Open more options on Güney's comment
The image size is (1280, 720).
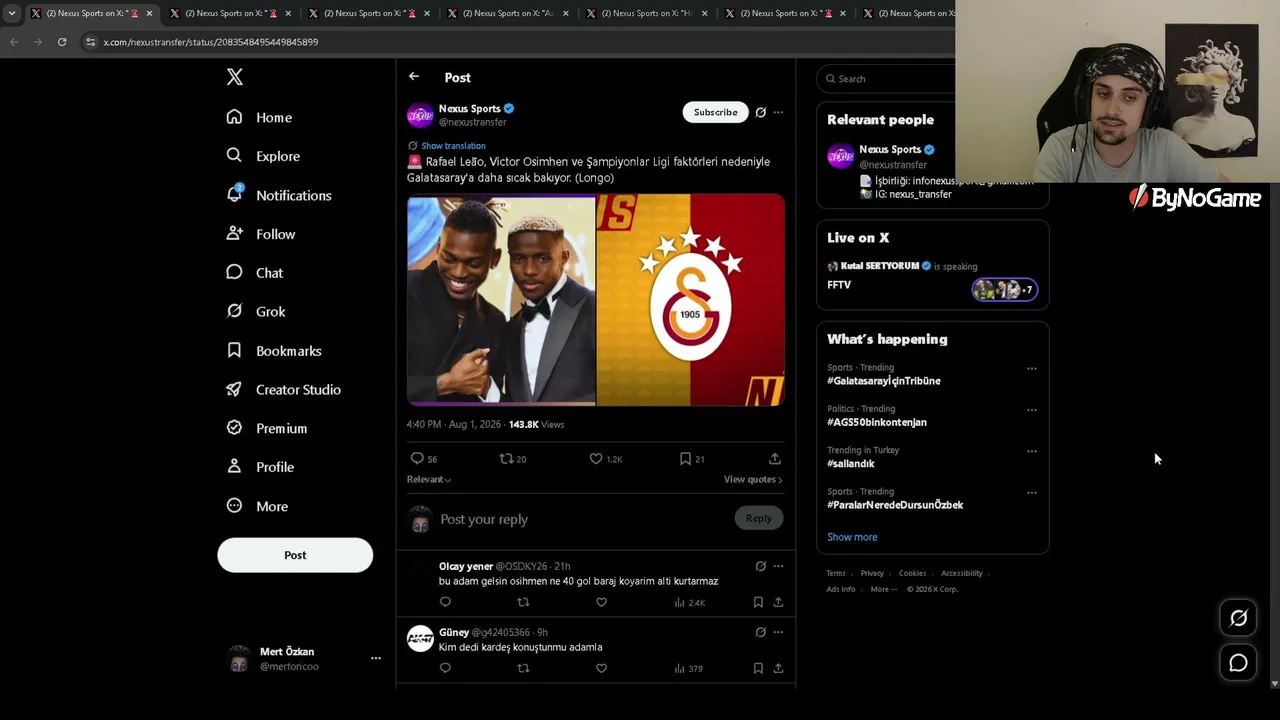coord(778,632)
